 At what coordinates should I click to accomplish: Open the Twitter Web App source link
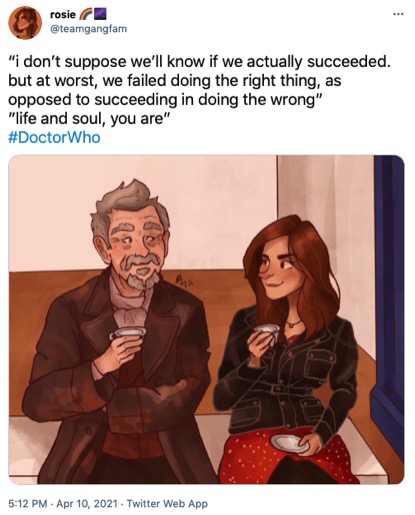tap(167, 503)
